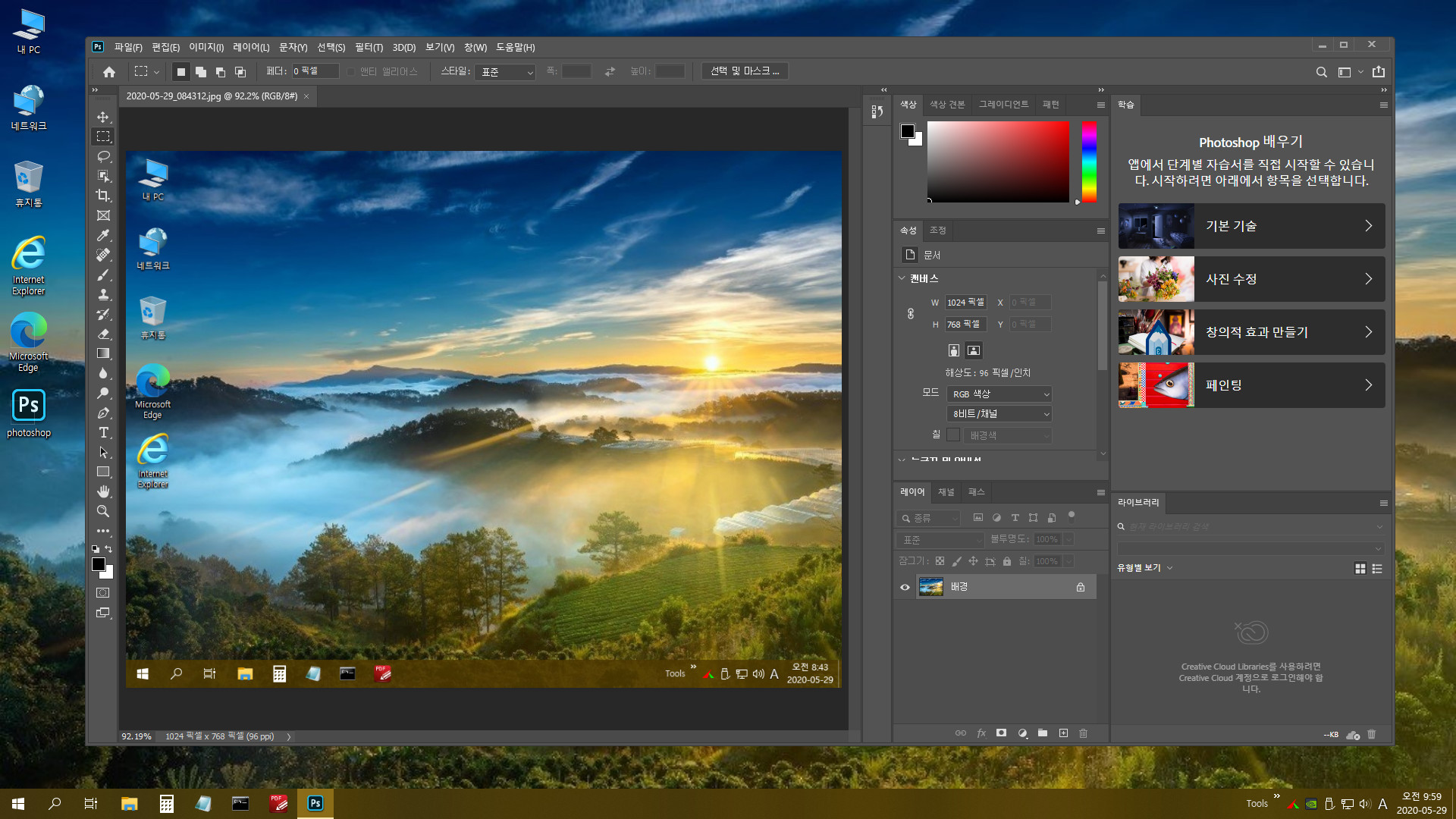Select the Horizontal Type tool

[x=103, y=432]
